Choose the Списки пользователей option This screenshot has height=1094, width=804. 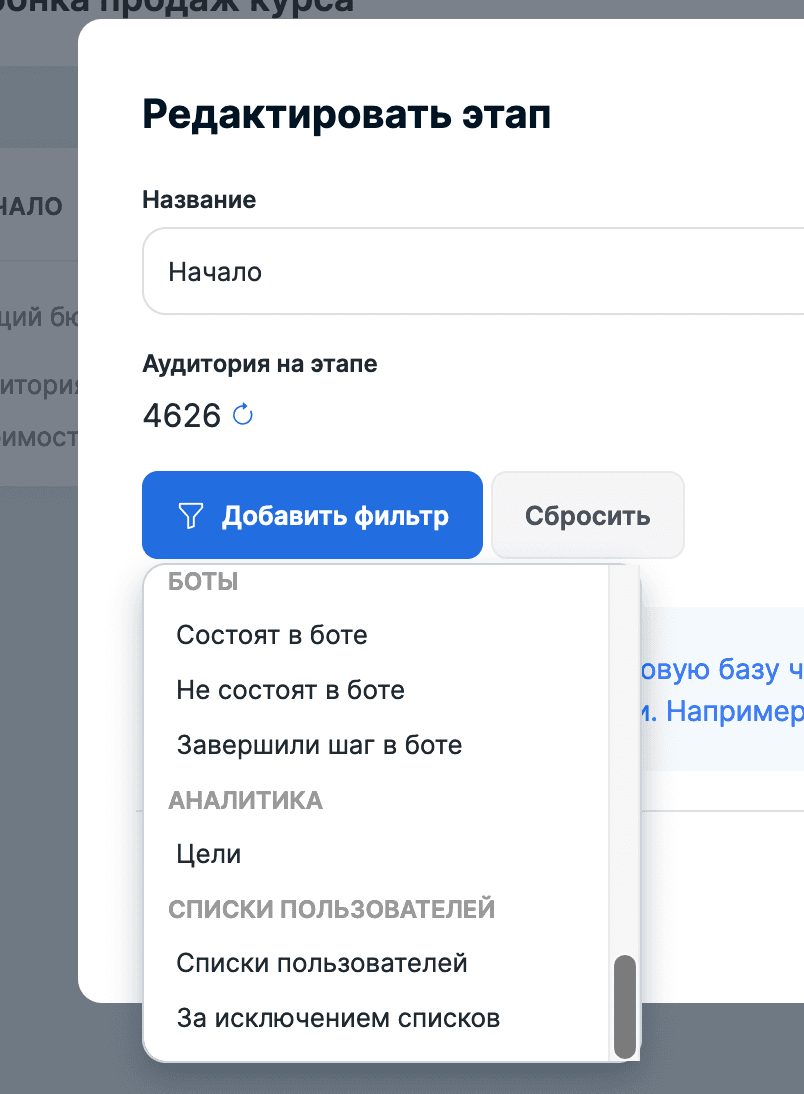pos(322,963)
